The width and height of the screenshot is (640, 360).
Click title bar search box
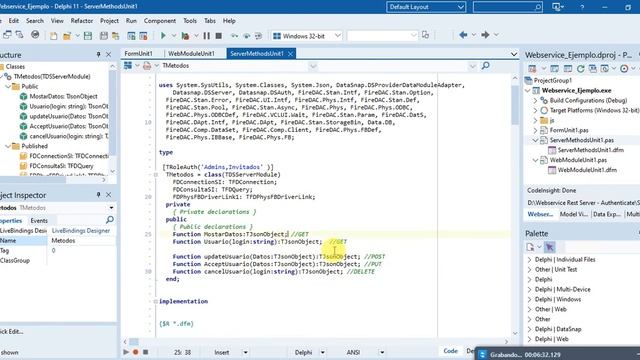click(x=508, y=7)
